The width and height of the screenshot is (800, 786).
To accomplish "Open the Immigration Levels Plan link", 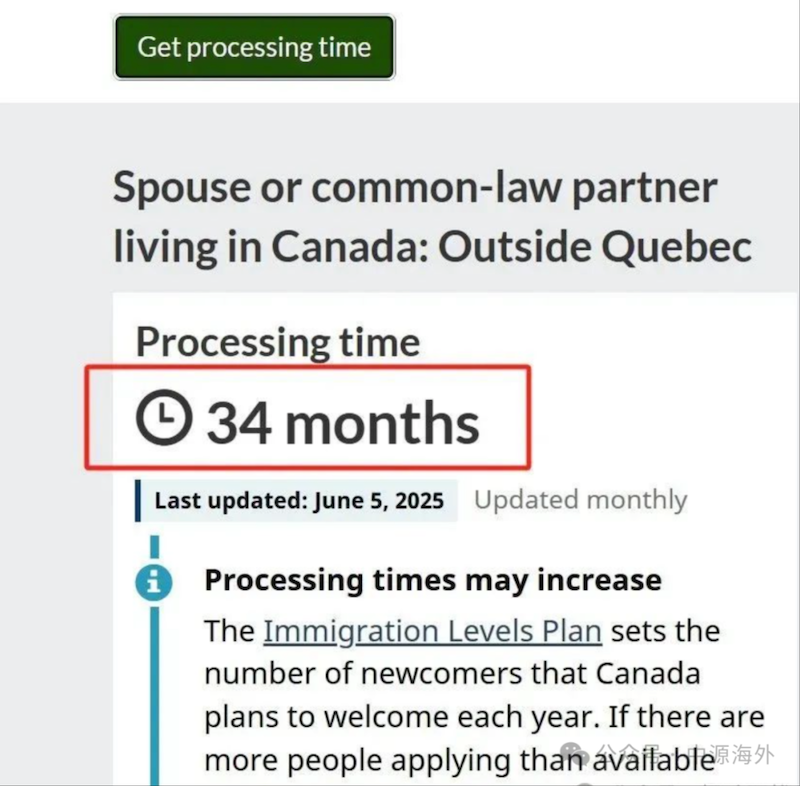I will pyautogui.click(x=432, y=632).
